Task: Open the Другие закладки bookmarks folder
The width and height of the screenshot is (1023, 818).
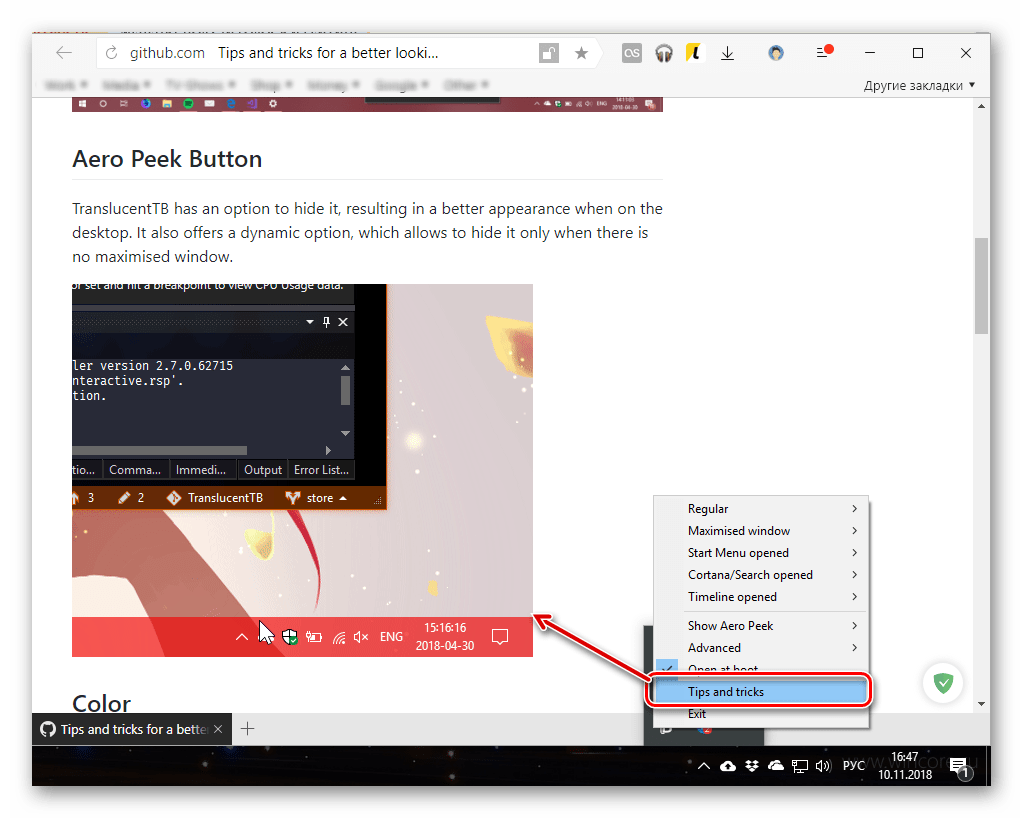Action: [919, 86]
